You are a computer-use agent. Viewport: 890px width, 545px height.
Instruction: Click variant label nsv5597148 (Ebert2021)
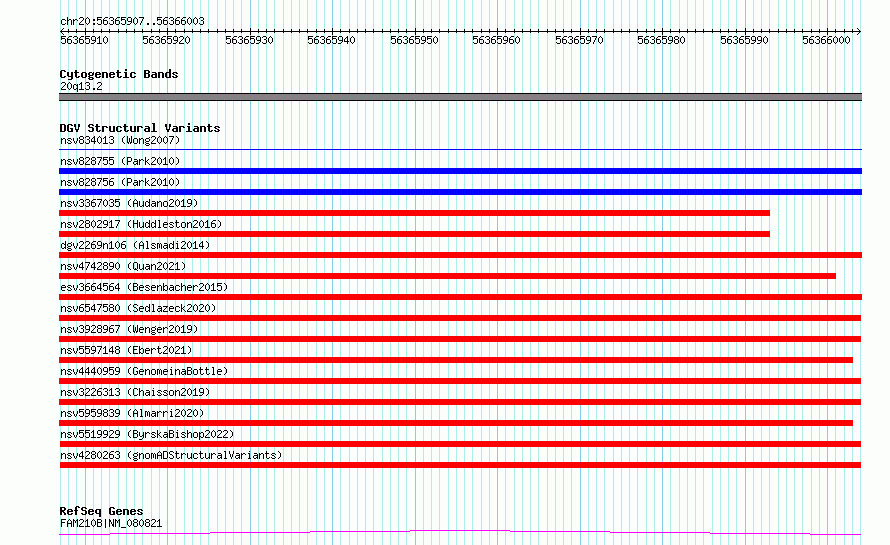[126, 350]
